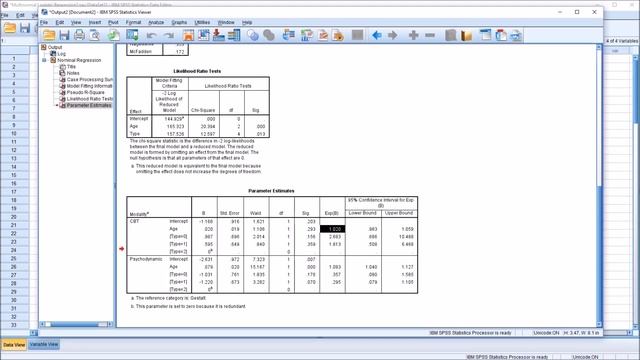Click the Go to Case icon

pyautogui.click(x=203, y=35)
